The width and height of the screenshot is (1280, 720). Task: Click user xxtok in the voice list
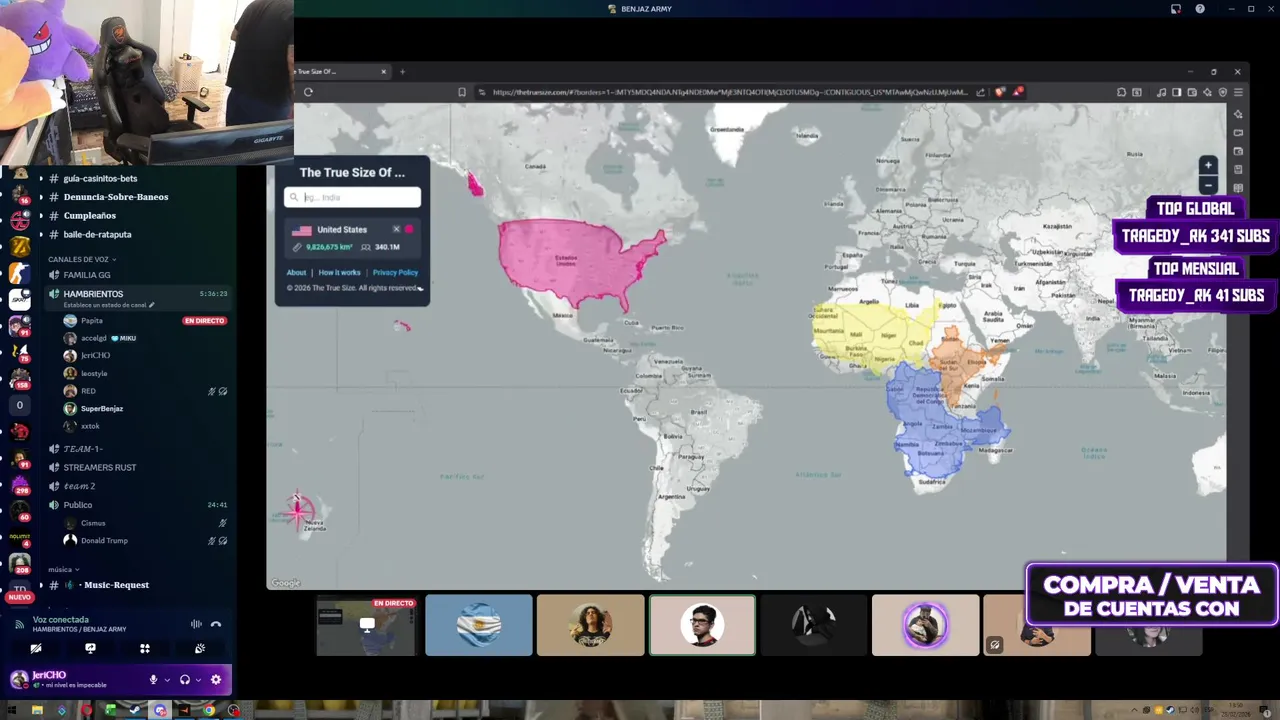pyautogui.click(x=90, y=426)
